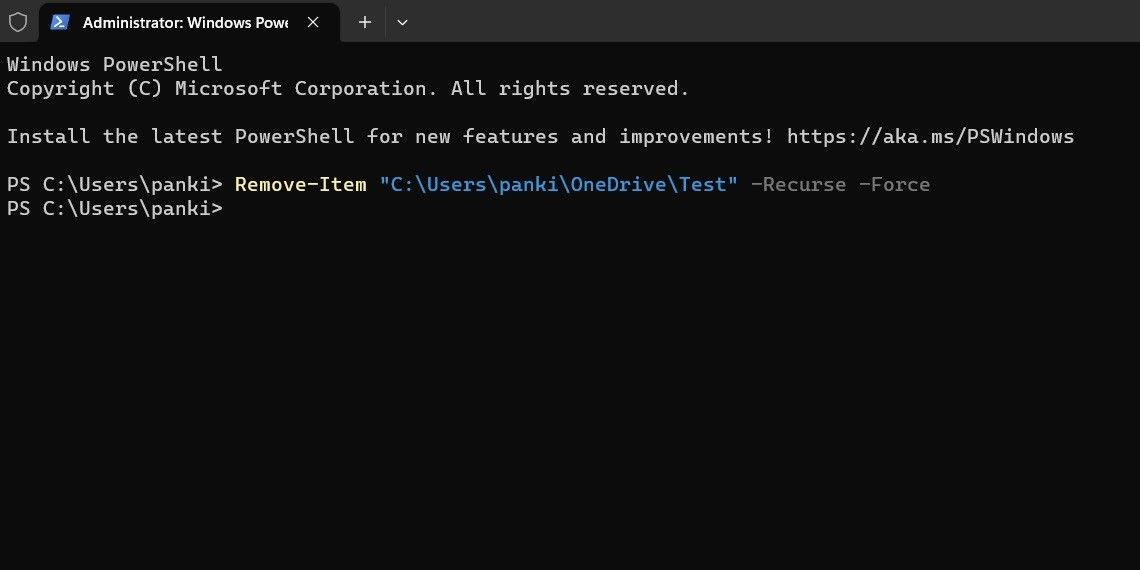This screenshot has width=1140, height=570.
Task: Click "All rights reserved." text
Action: click(x=570, y=88)
